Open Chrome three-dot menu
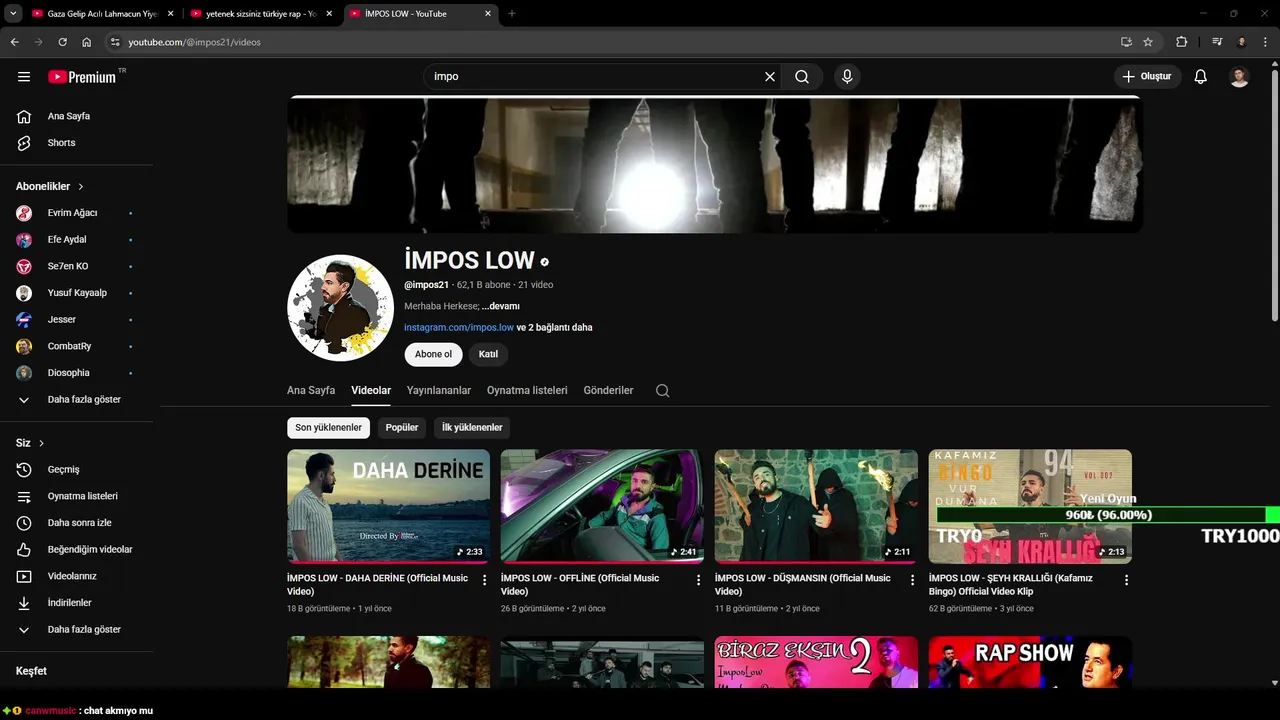 [x=1265, y=42]
